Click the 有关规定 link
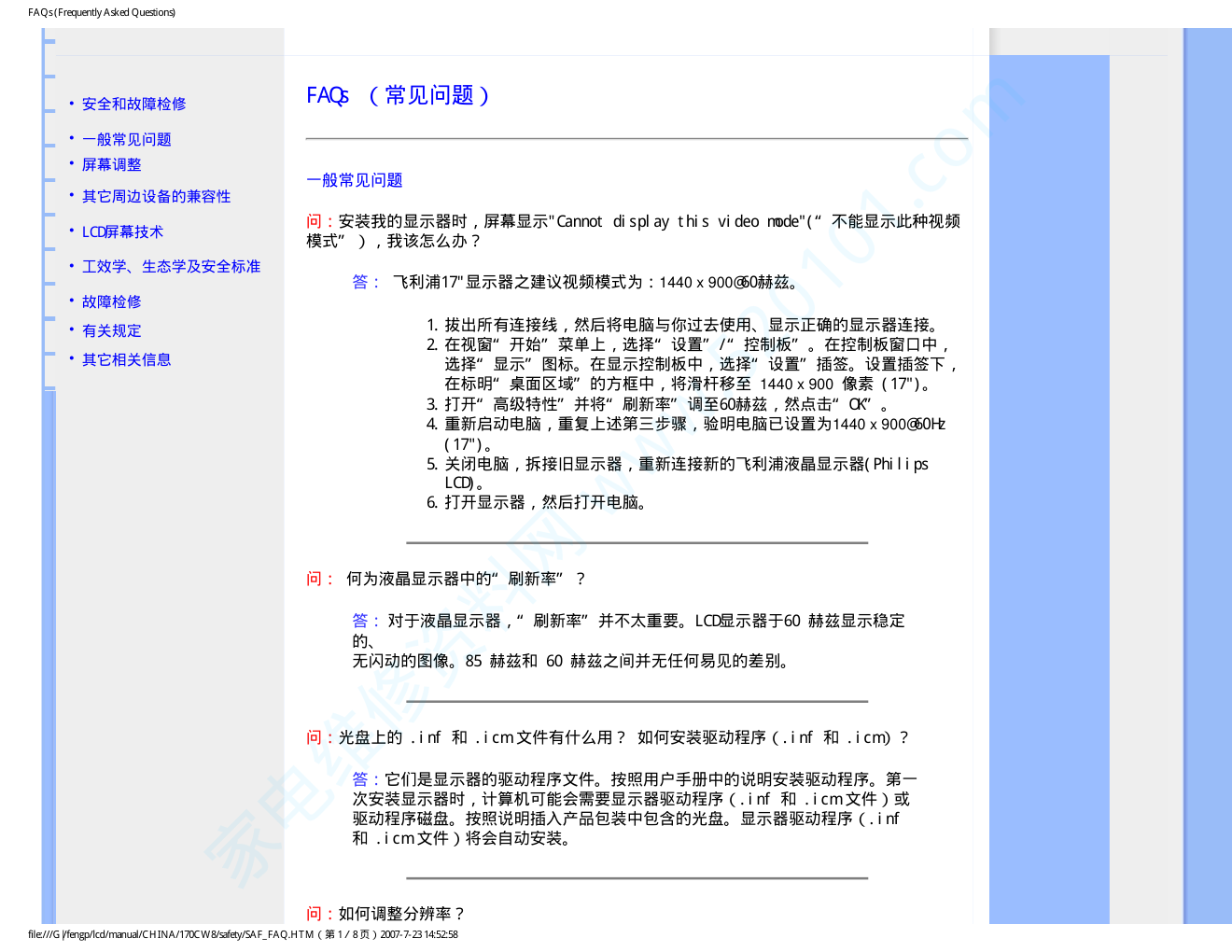This screenshot has width=1232, height=952. point(111,331)
